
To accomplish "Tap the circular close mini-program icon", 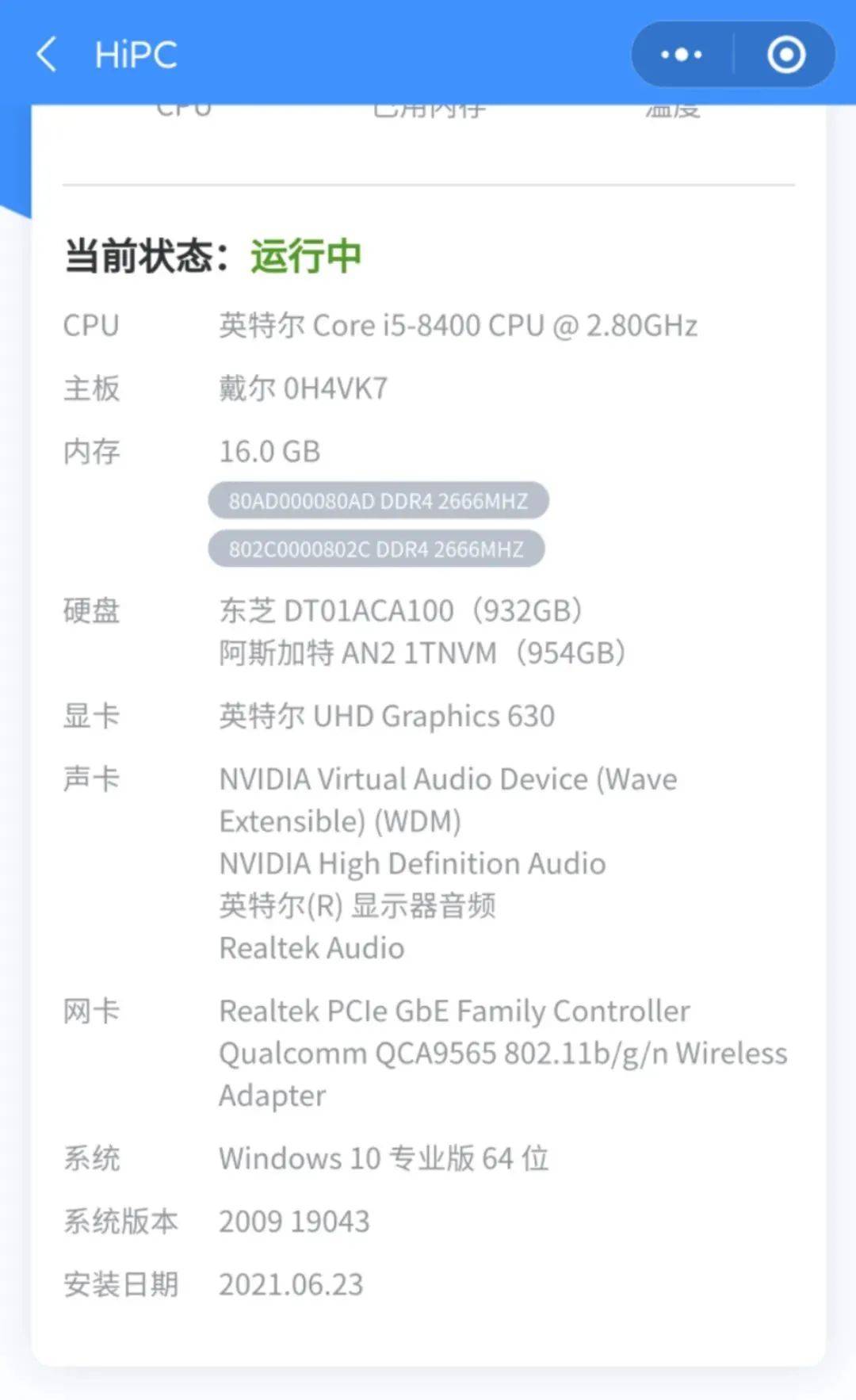I will pyautogui.click(x=786, y=55).
